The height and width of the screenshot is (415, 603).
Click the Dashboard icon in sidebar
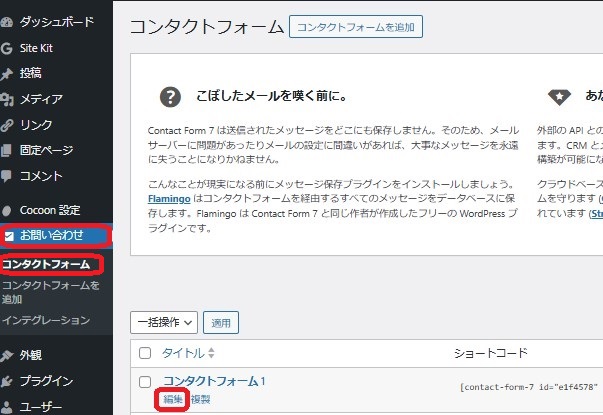[8, 22]
